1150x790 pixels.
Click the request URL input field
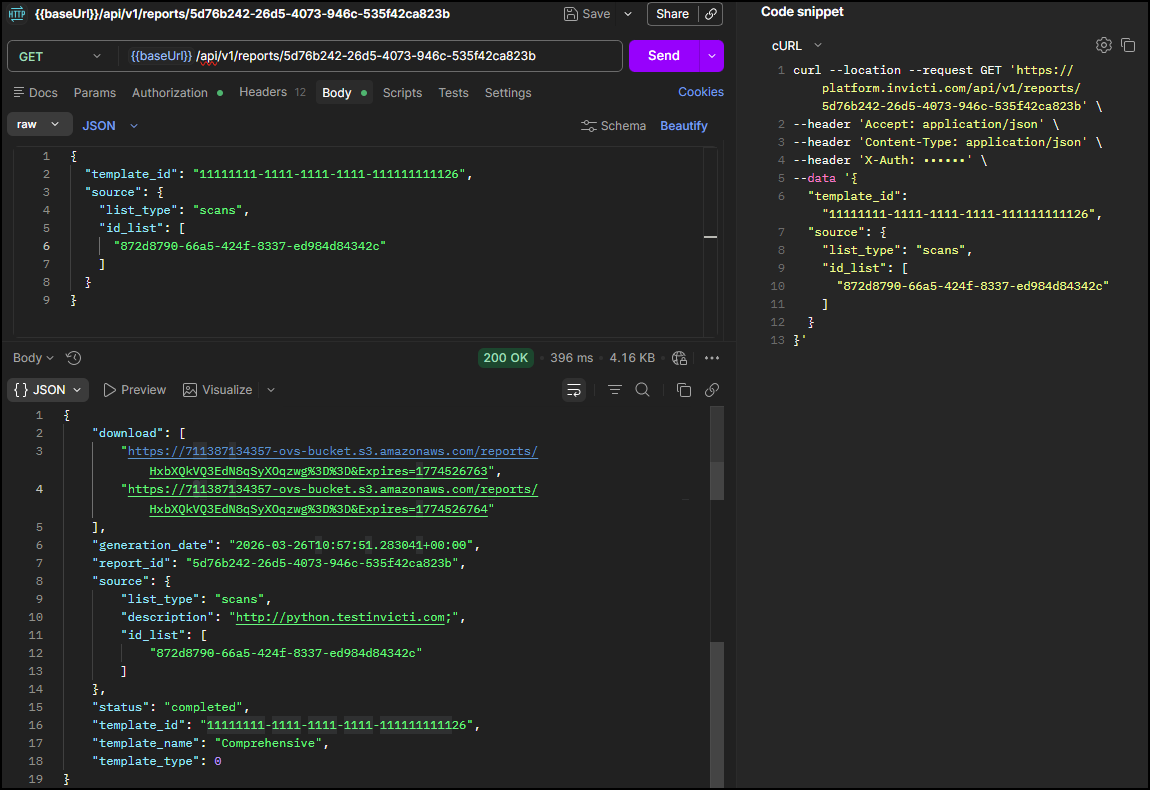[x=400, y=56]
